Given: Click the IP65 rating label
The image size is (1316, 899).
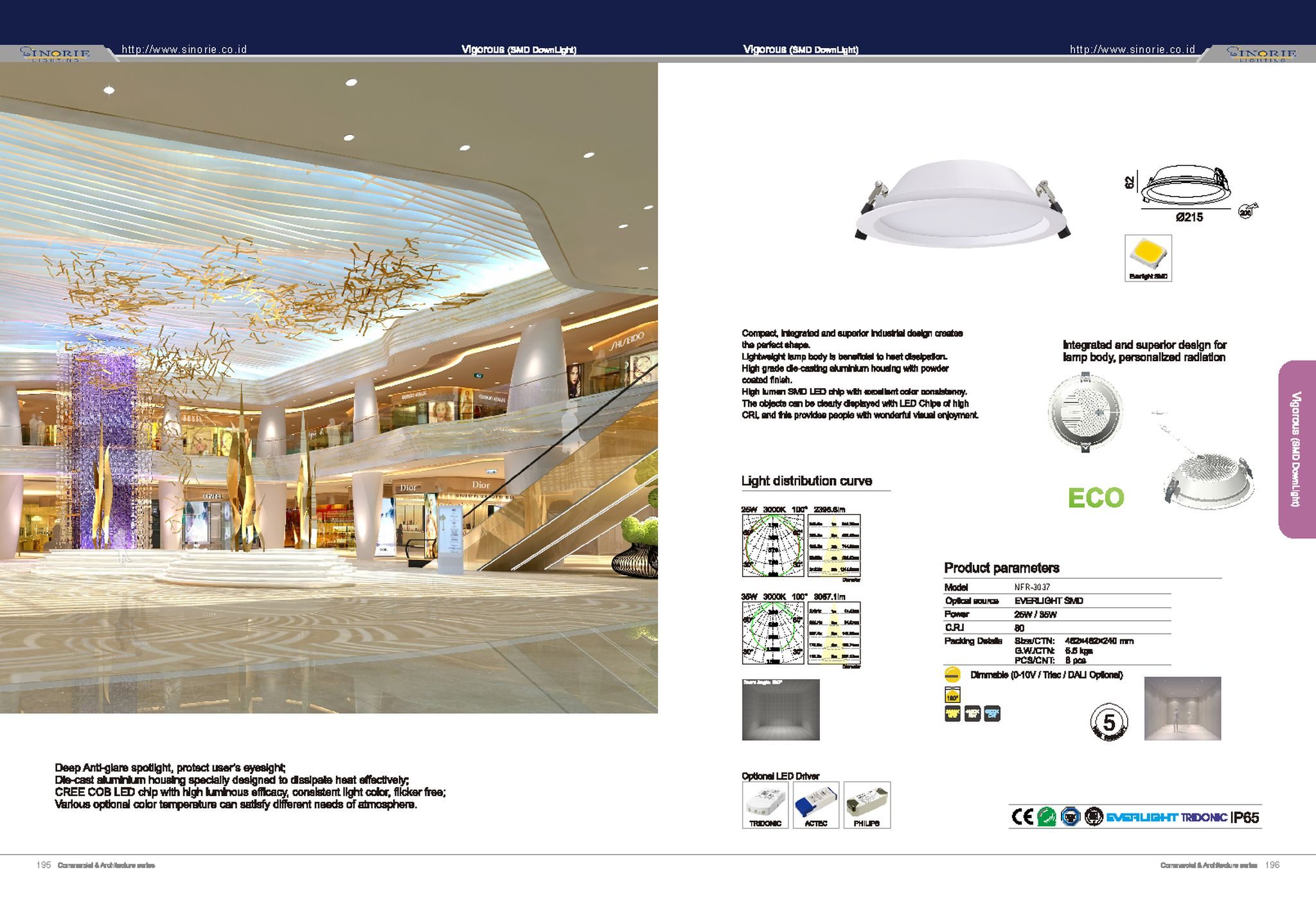Looking at the screenshot, I should pyautogui.click(x=1245, y=817).
